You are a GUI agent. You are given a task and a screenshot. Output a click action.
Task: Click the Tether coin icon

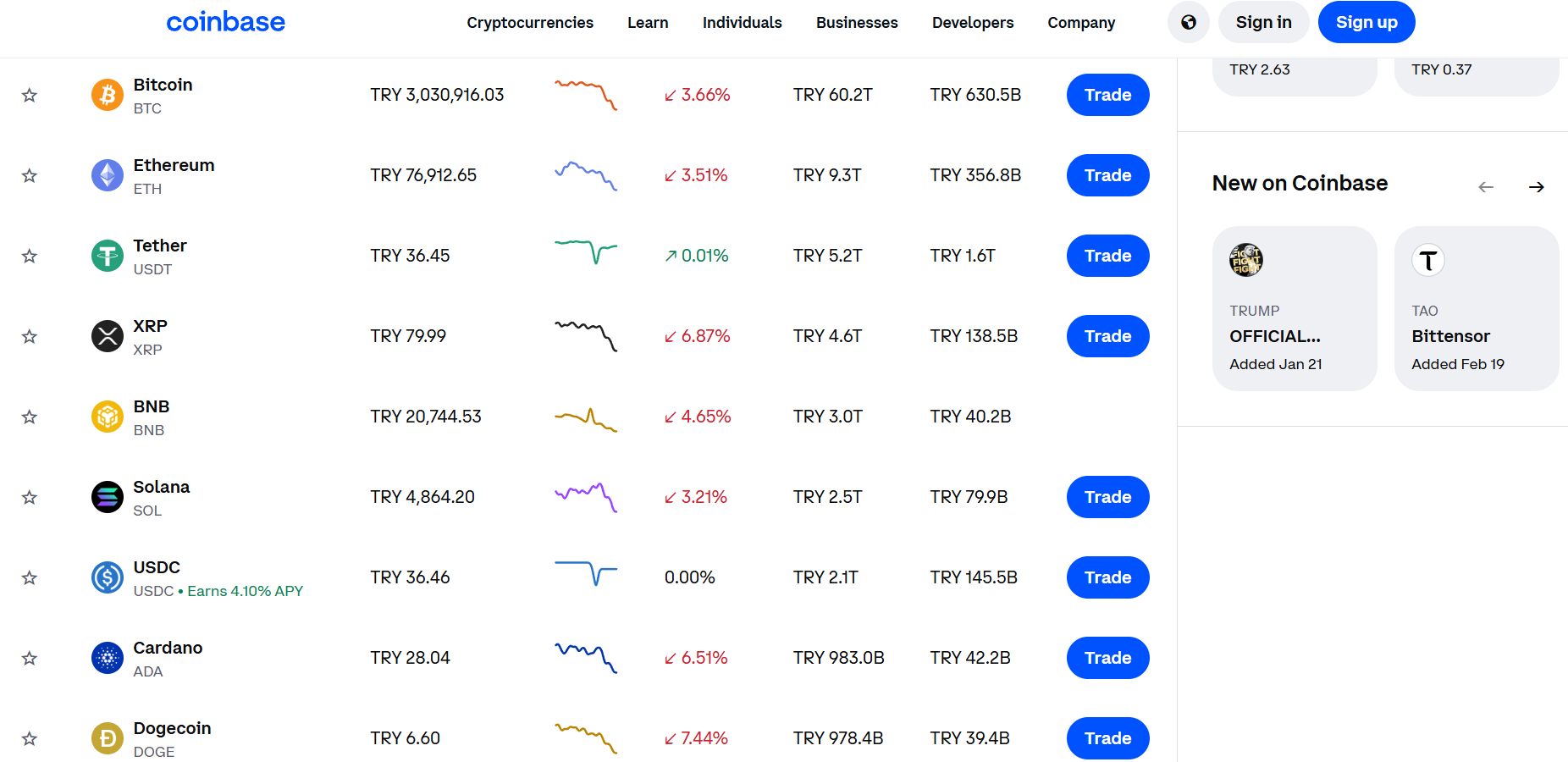(x=108, y=256)
